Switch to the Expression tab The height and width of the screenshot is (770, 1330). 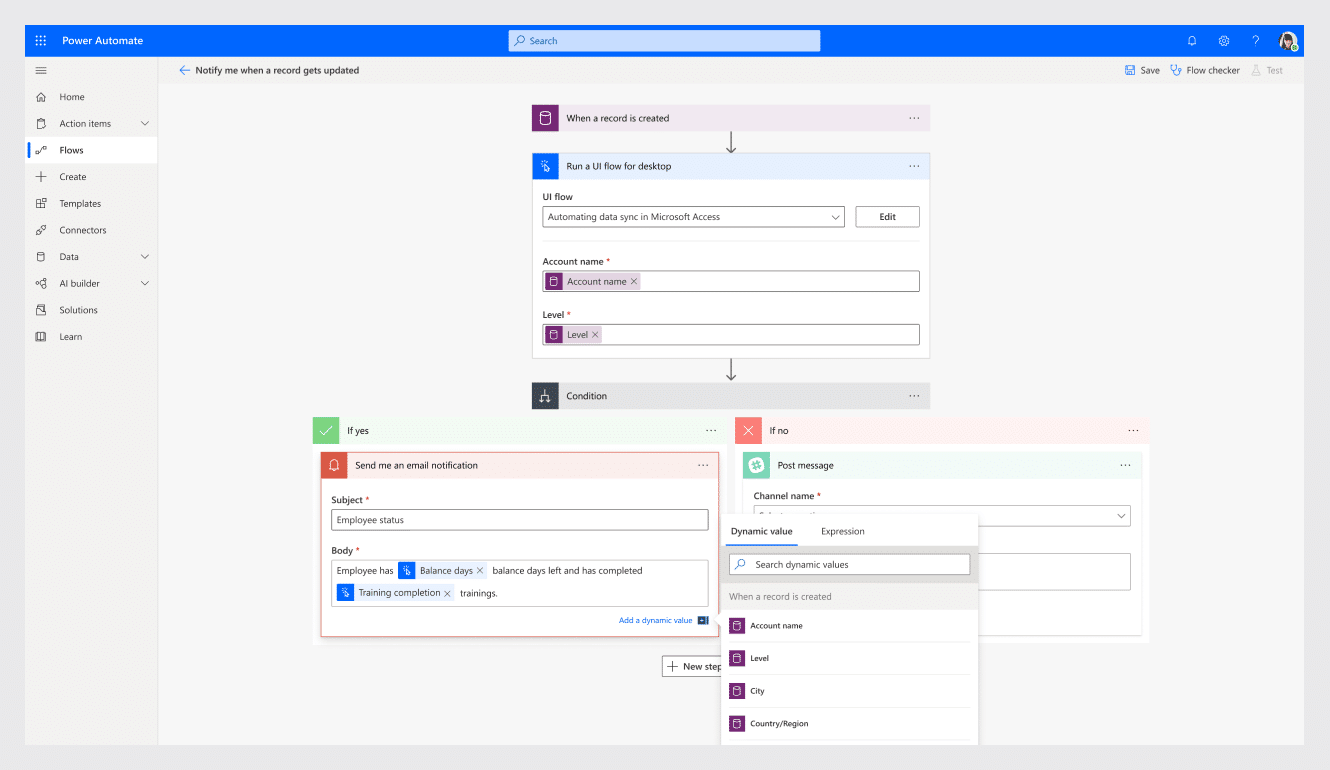pos(843,531)
